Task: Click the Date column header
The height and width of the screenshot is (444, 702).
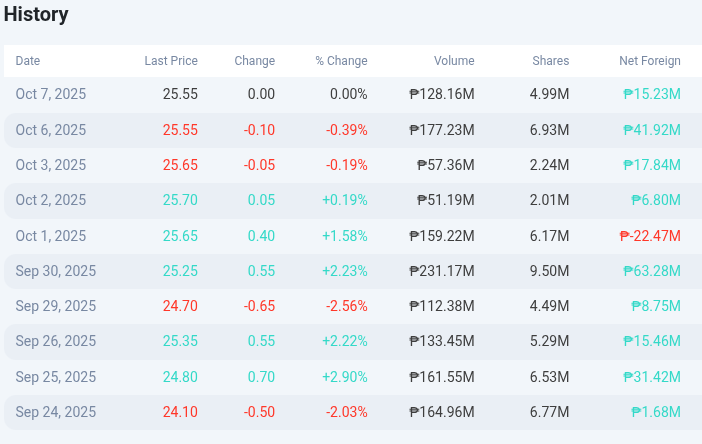Action: [x=28, y=61]
